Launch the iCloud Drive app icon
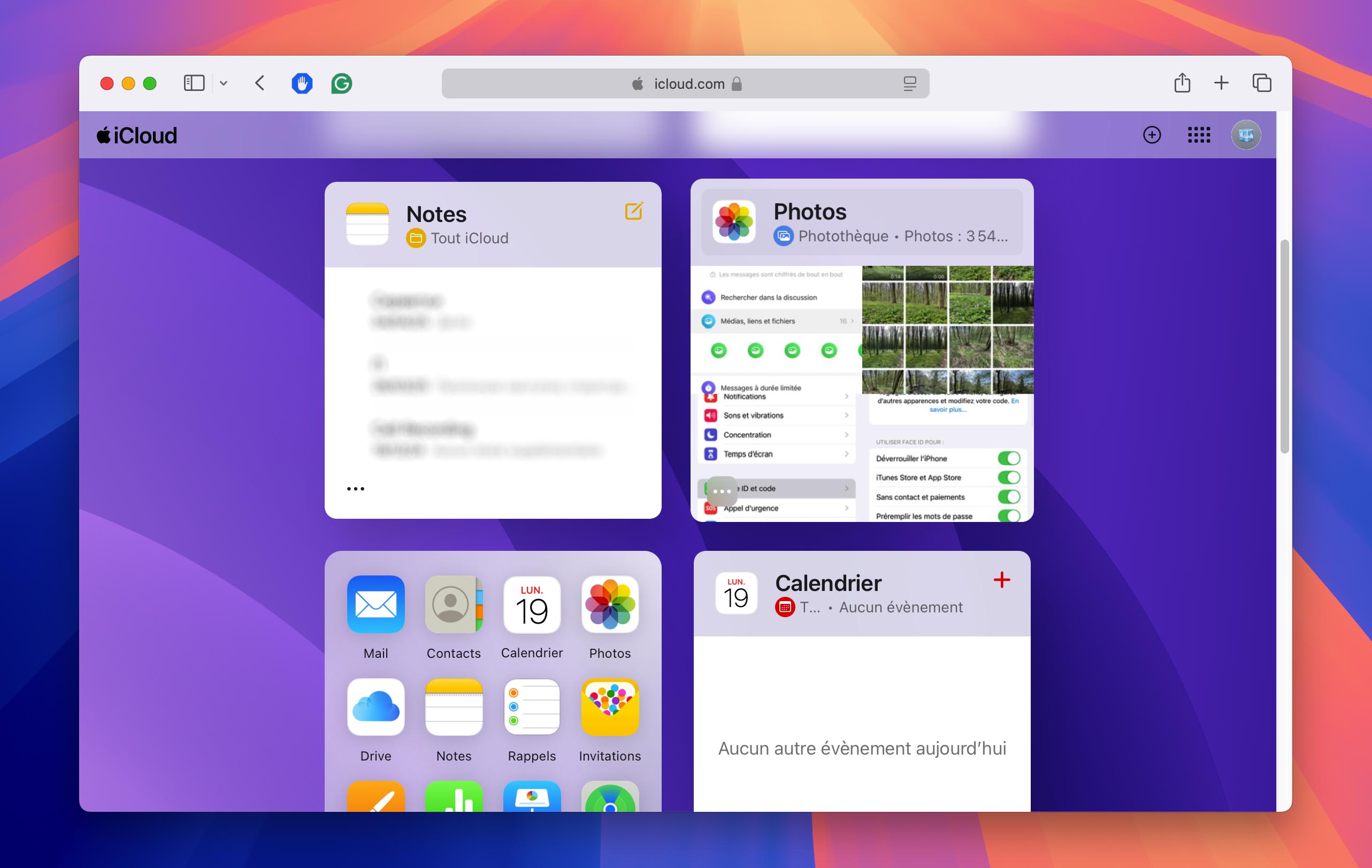1372x868 pixels. pos(376,707)
